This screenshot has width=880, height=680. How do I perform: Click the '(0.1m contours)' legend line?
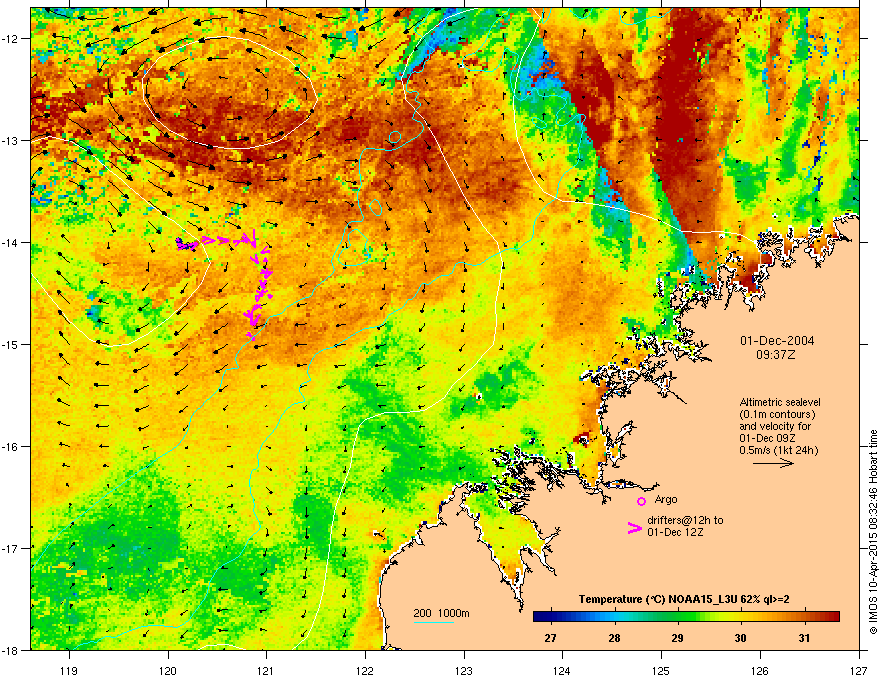coord(777,414)
